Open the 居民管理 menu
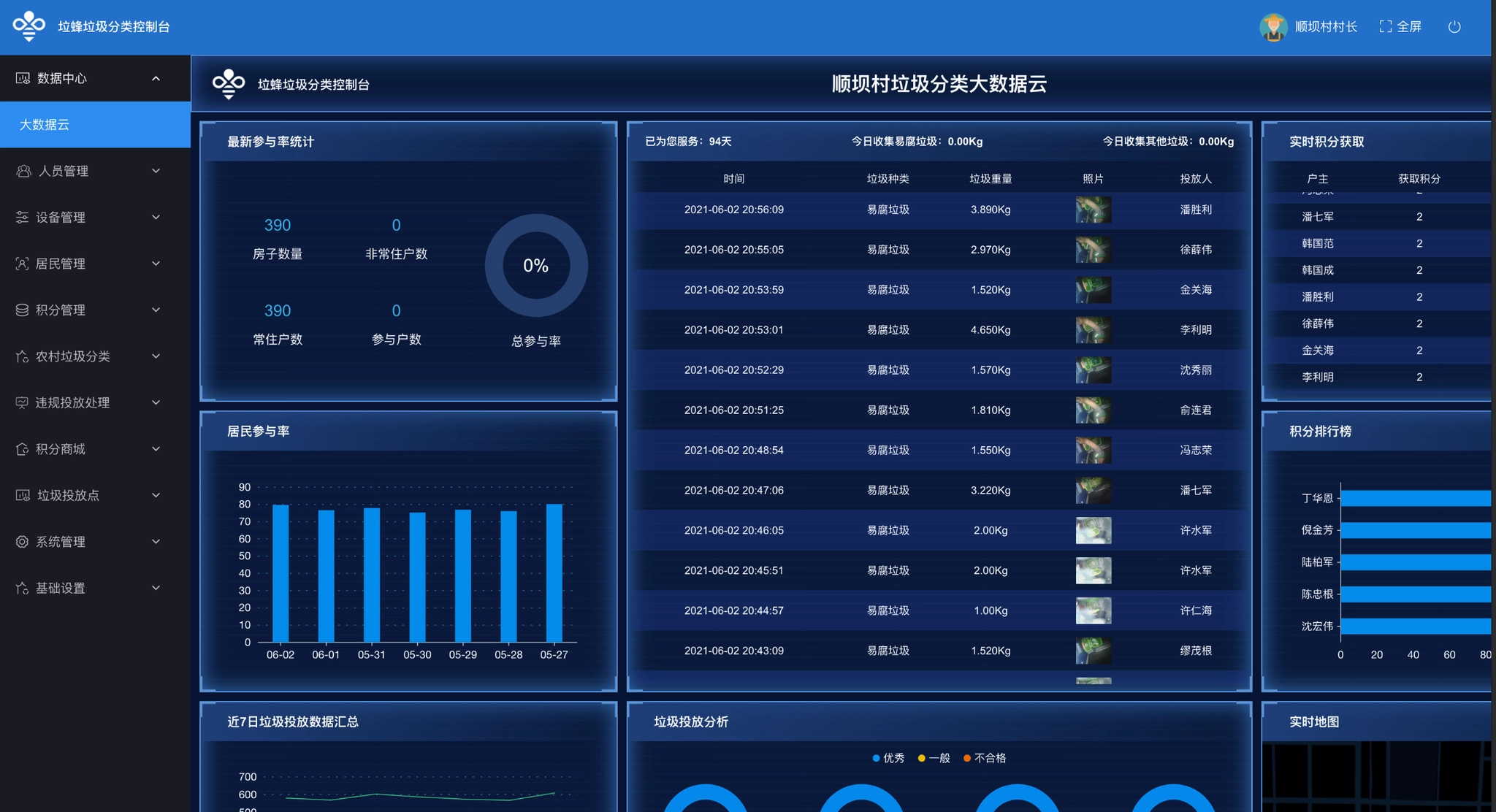The height and width of the screenshot is (812, 1496). point(95,264)
